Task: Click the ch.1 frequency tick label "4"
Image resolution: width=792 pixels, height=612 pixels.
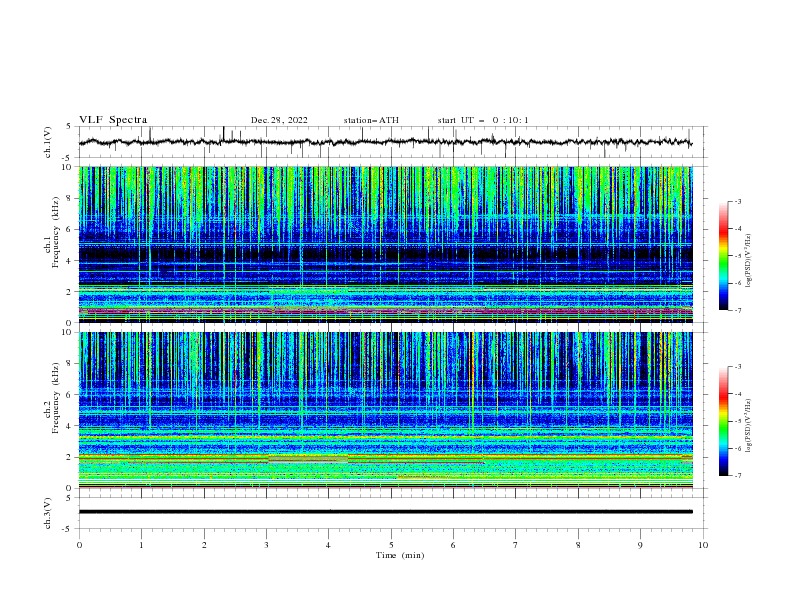Action: point(70,261)
